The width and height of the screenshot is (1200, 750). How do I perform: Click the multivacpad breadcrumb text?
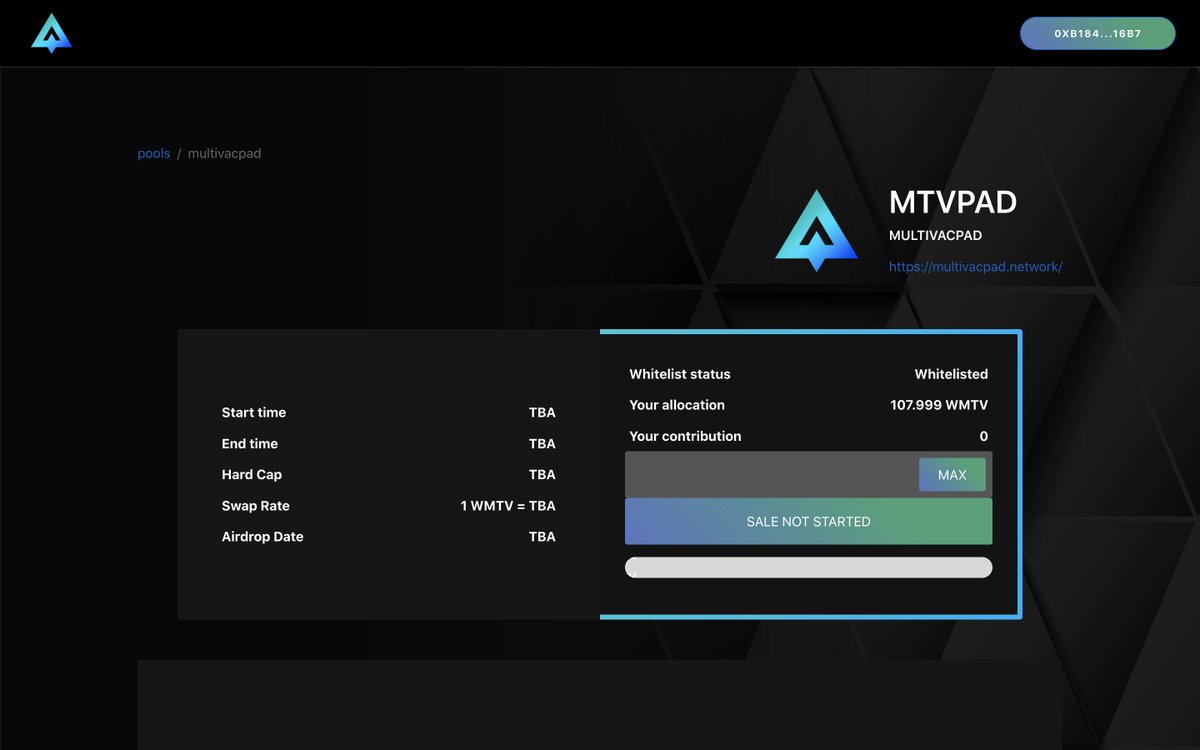pyautogui.click(x=224, y=154)
